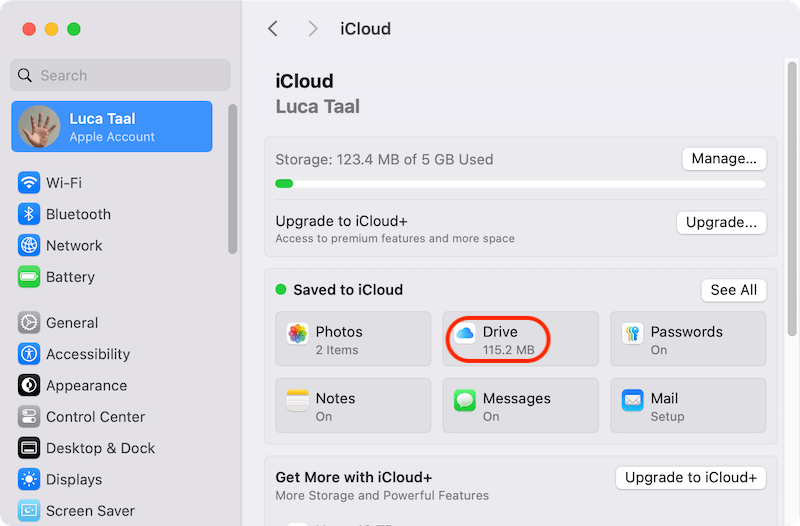Click the red close window button
Screen dimensions: 800x526
(29, 29)
